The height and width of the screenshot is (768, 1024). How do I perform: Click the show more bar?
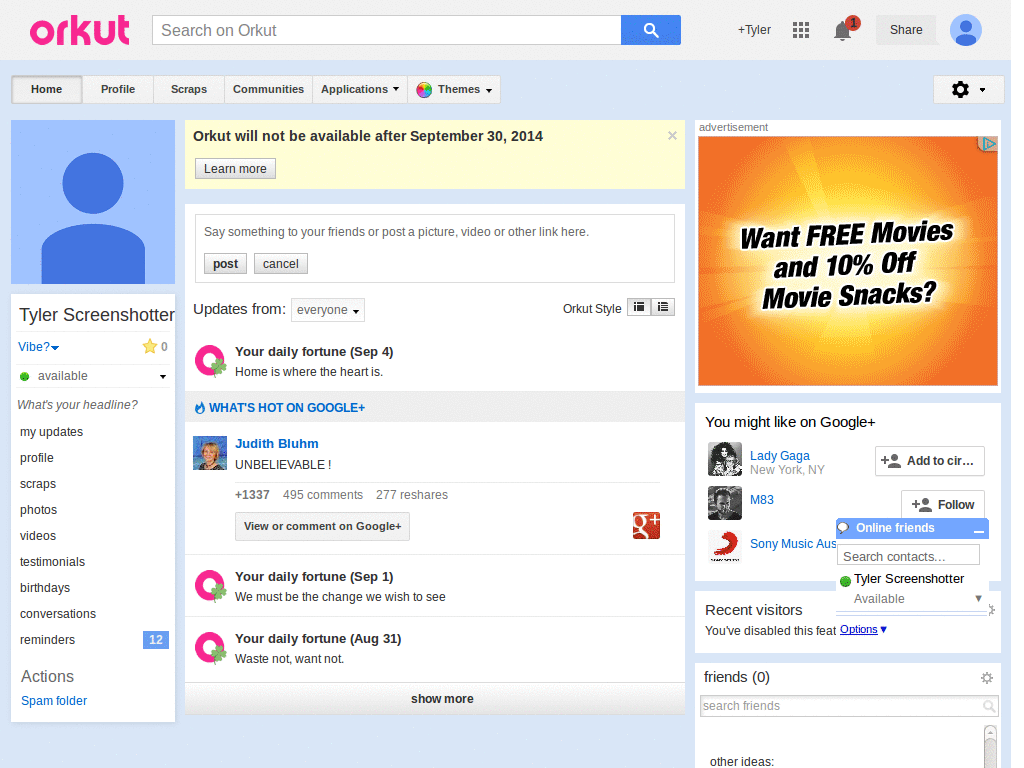(435, 699)
